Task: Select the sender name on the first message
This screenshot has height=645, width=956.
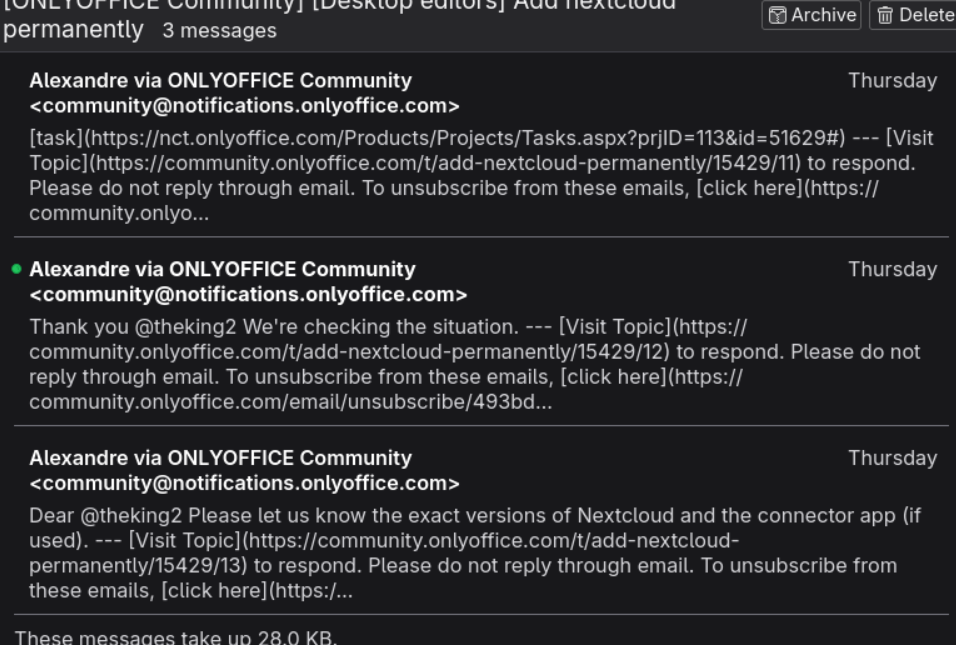Action: coord(220,80)
